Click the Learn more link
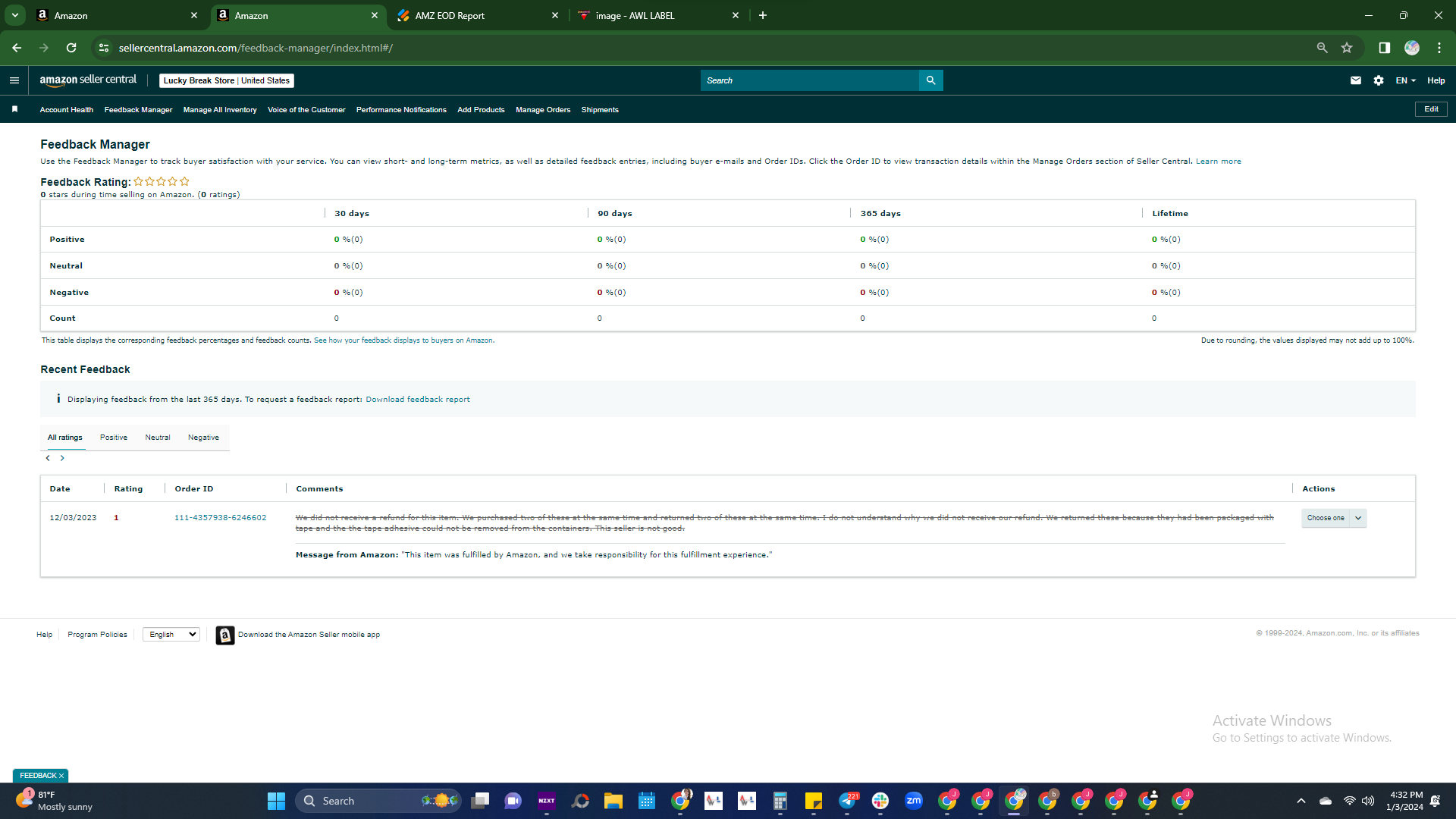The height and width of the screenshot is (819, 1456). point(1219,162)
